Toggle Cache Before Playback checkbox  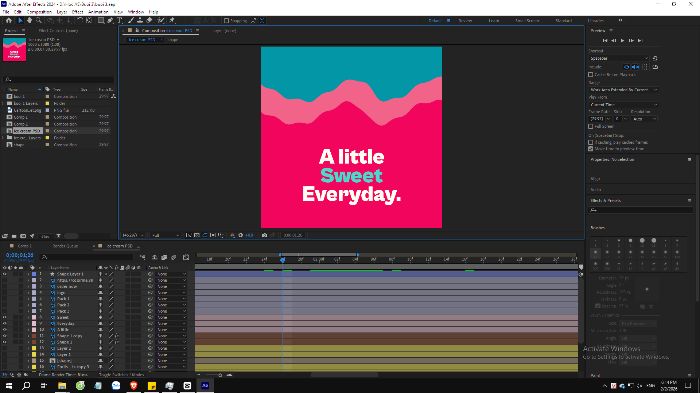pyautogui.click(x=591, y=75)
